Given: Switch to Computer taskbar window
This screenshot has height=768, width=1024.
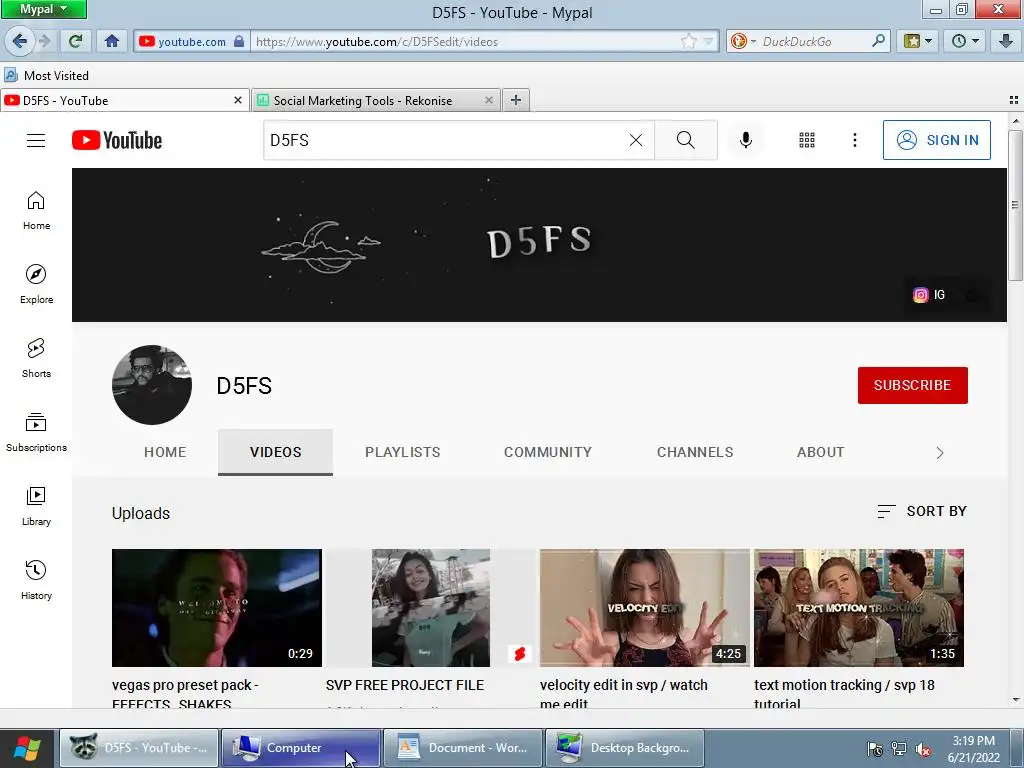Looking at the screenshot, I should click(300, 748).
